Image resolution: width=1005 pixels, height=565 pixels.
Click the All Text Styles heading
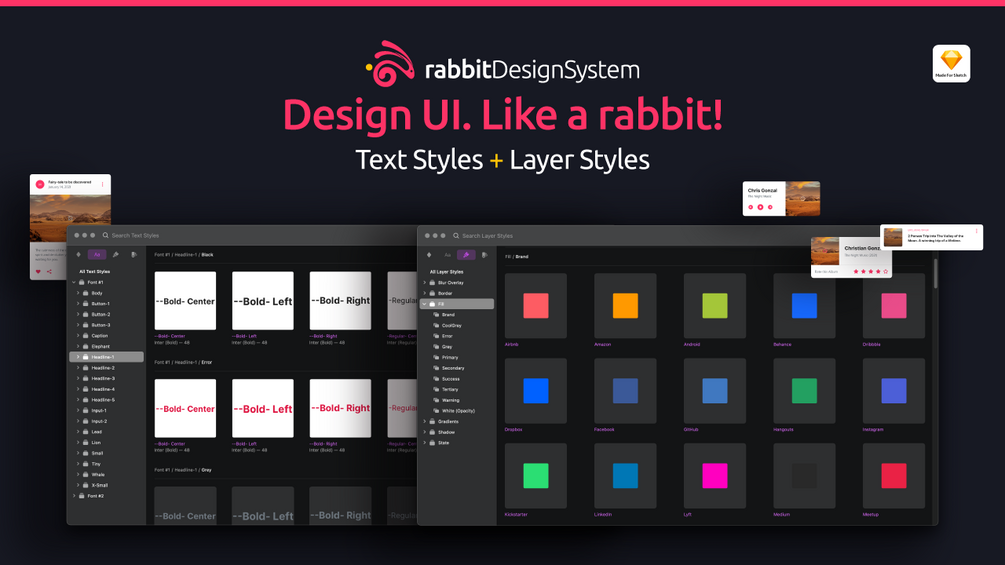click(94, 272)
